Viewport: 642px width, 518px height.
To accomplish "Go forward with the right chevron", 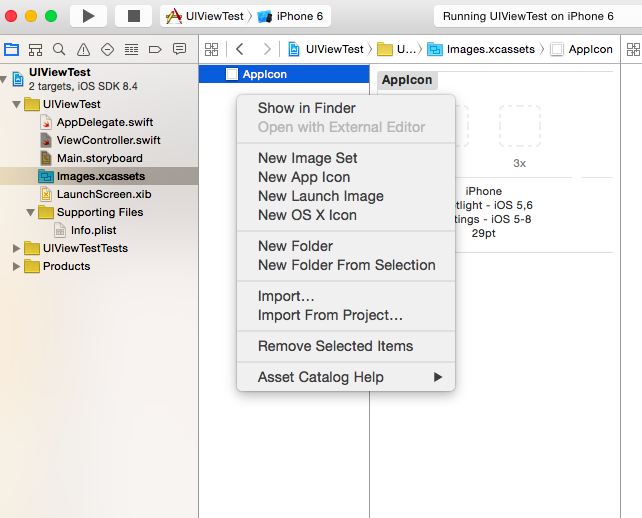I will tap(267, 50).
